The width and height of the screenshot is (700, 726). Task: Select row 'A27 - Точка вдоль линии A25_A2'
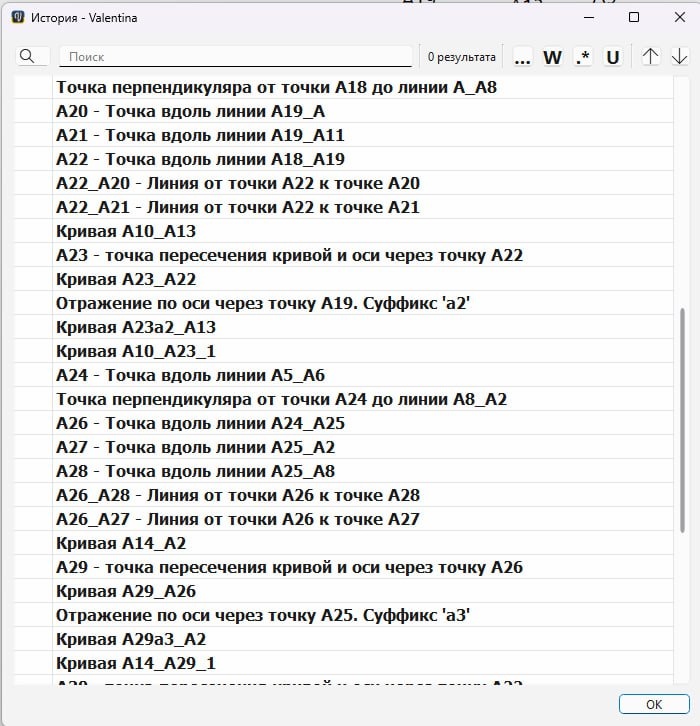tap(344, 447)
